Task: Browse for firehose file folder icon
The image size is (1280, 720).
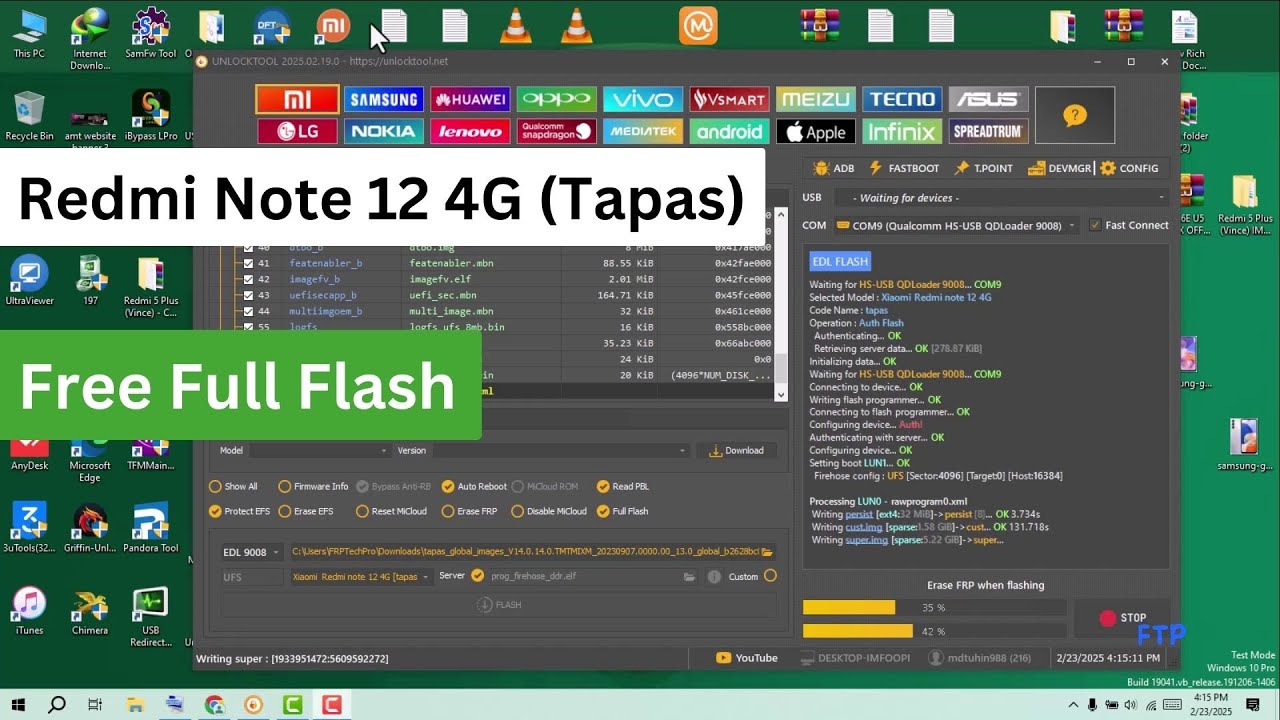Action: point(689,576)
